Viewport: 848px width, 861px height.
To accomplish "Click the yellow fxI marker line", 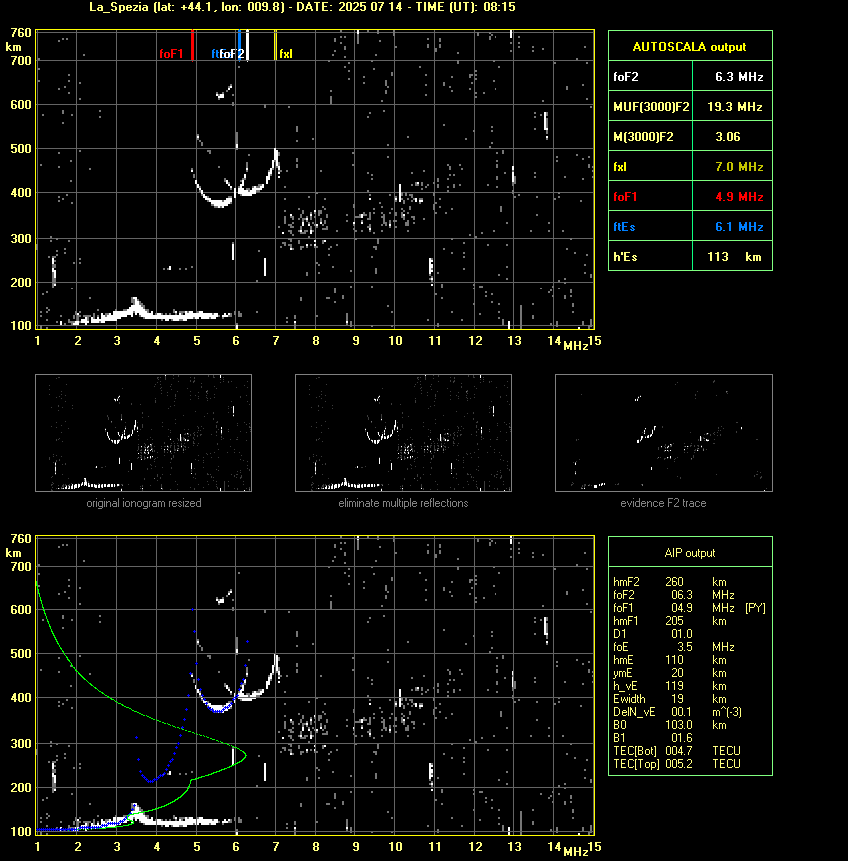I will tap(275, 45).
